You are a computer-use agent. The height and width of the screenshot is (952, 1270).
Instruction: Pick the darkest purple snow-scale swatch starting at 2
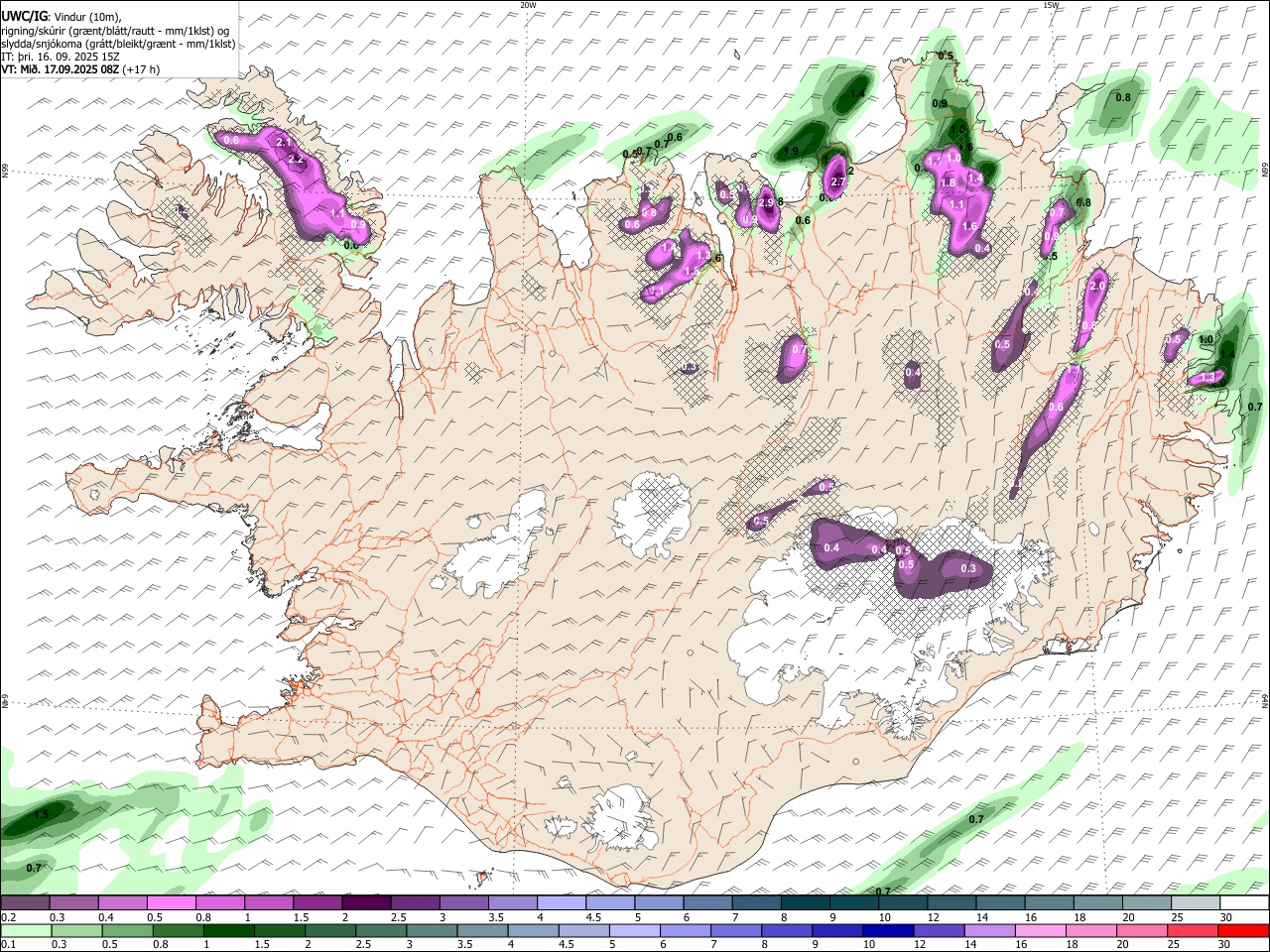coord(366,903)
